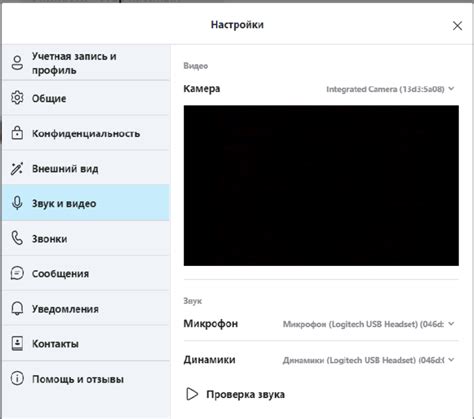Click the account profile person icon
This screenshot has width=474, height=419.
pos(17,63)
